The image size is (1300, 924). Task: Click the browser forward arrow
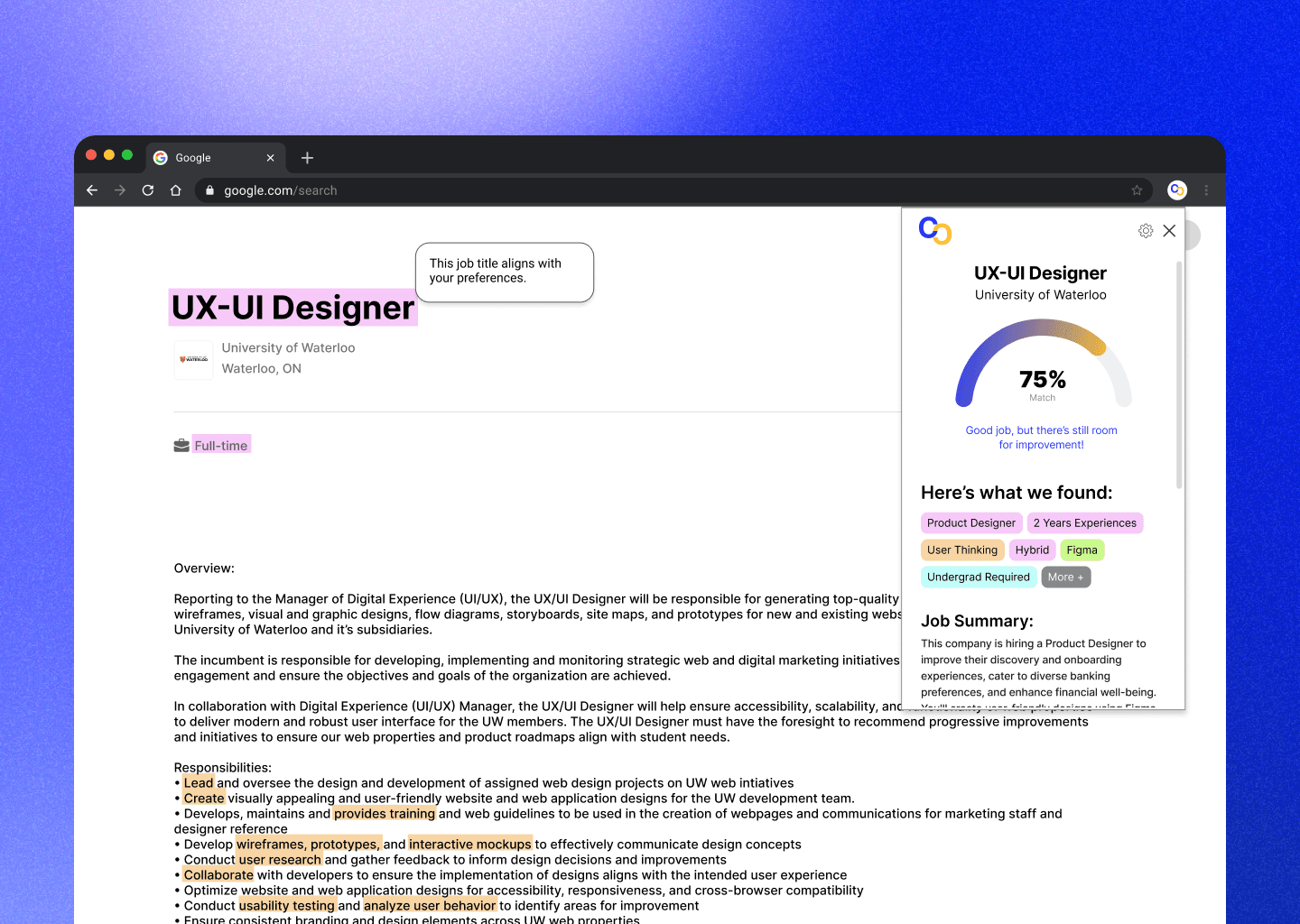click(120, 190)
